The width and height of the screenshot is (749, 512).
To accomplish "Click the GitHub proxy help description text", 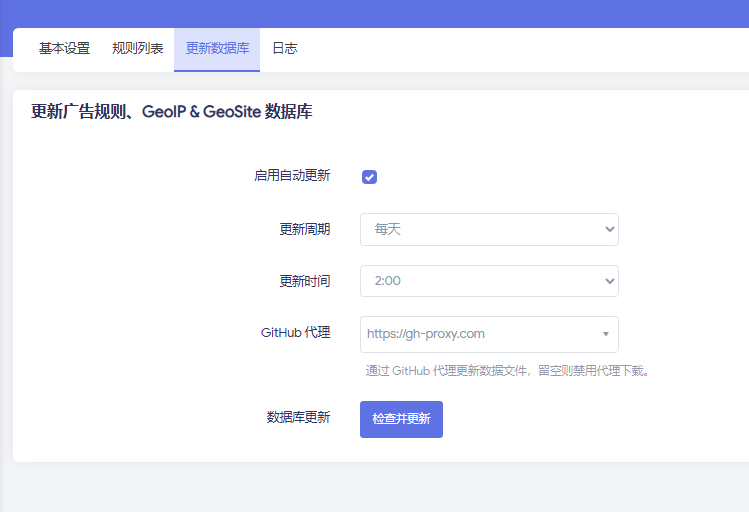I will 510,371.
